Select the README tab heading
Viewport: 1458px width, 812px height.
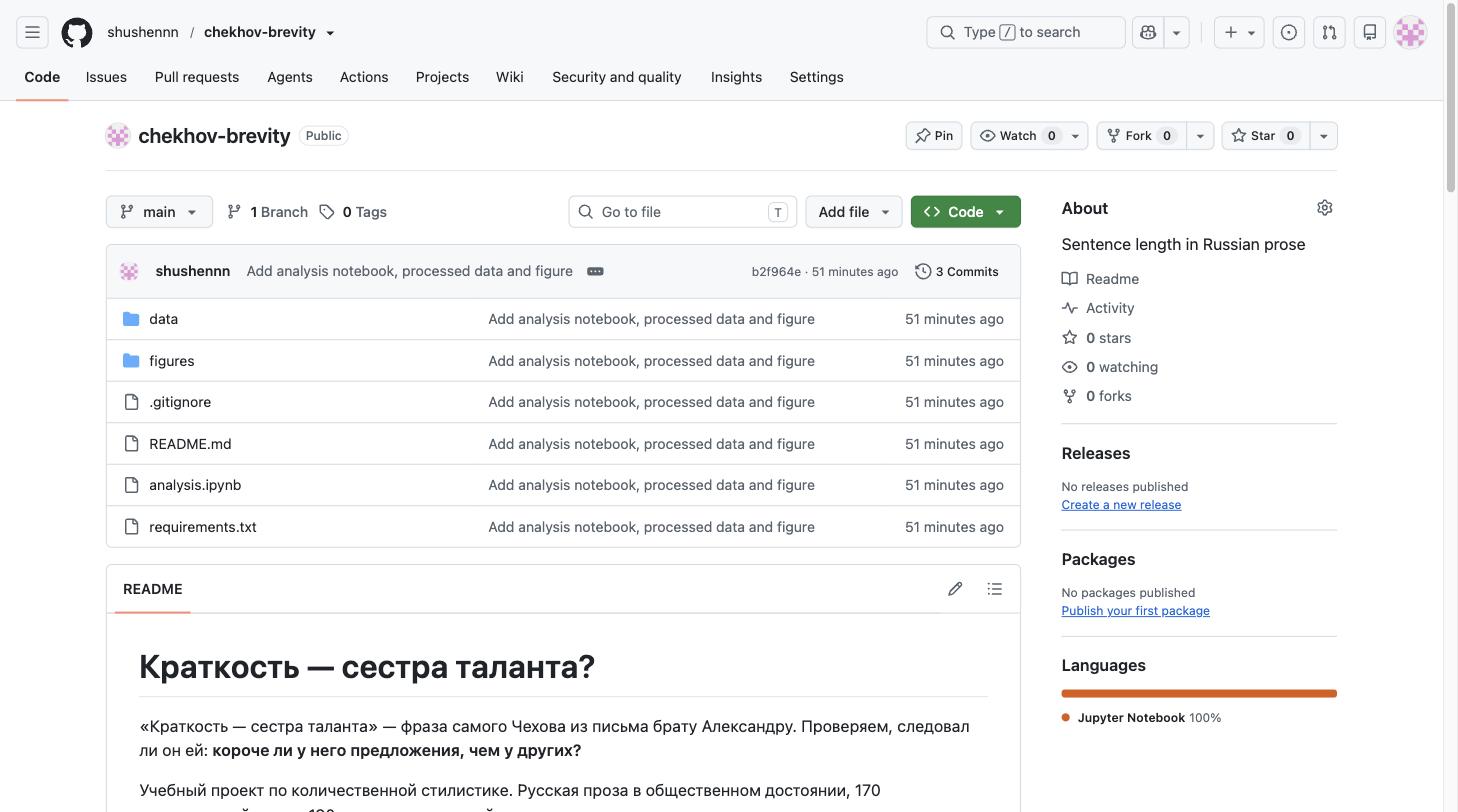pos(153,589)
